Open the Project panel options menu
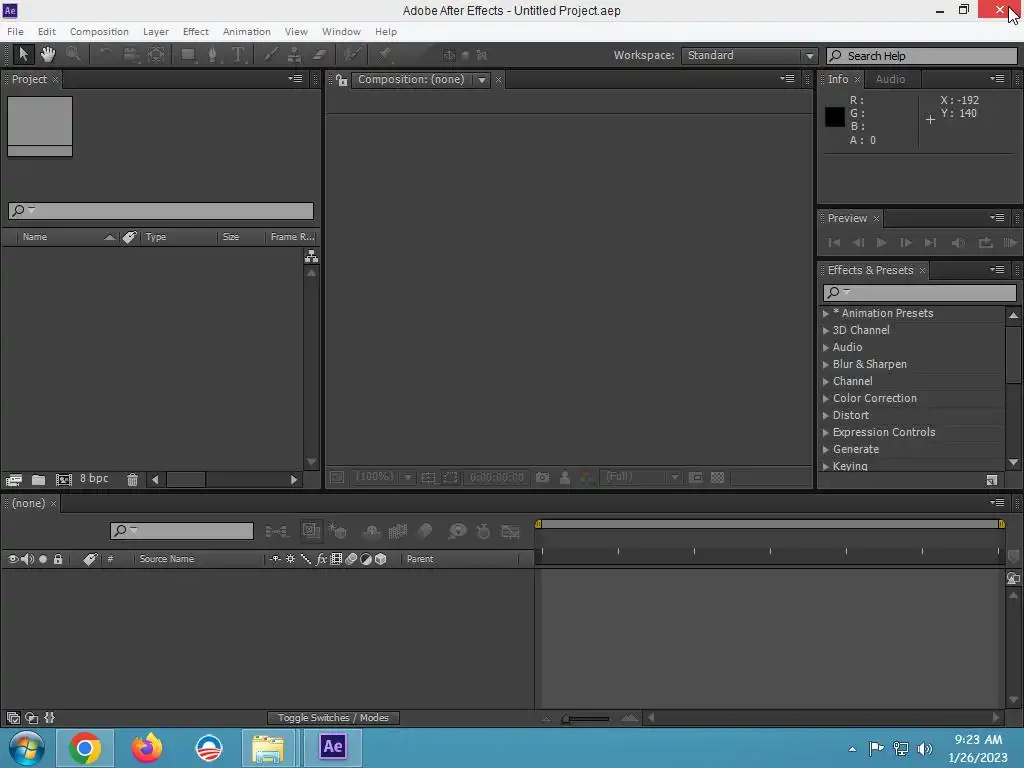This screenshot has width=1024, height=768. [295, 79]
